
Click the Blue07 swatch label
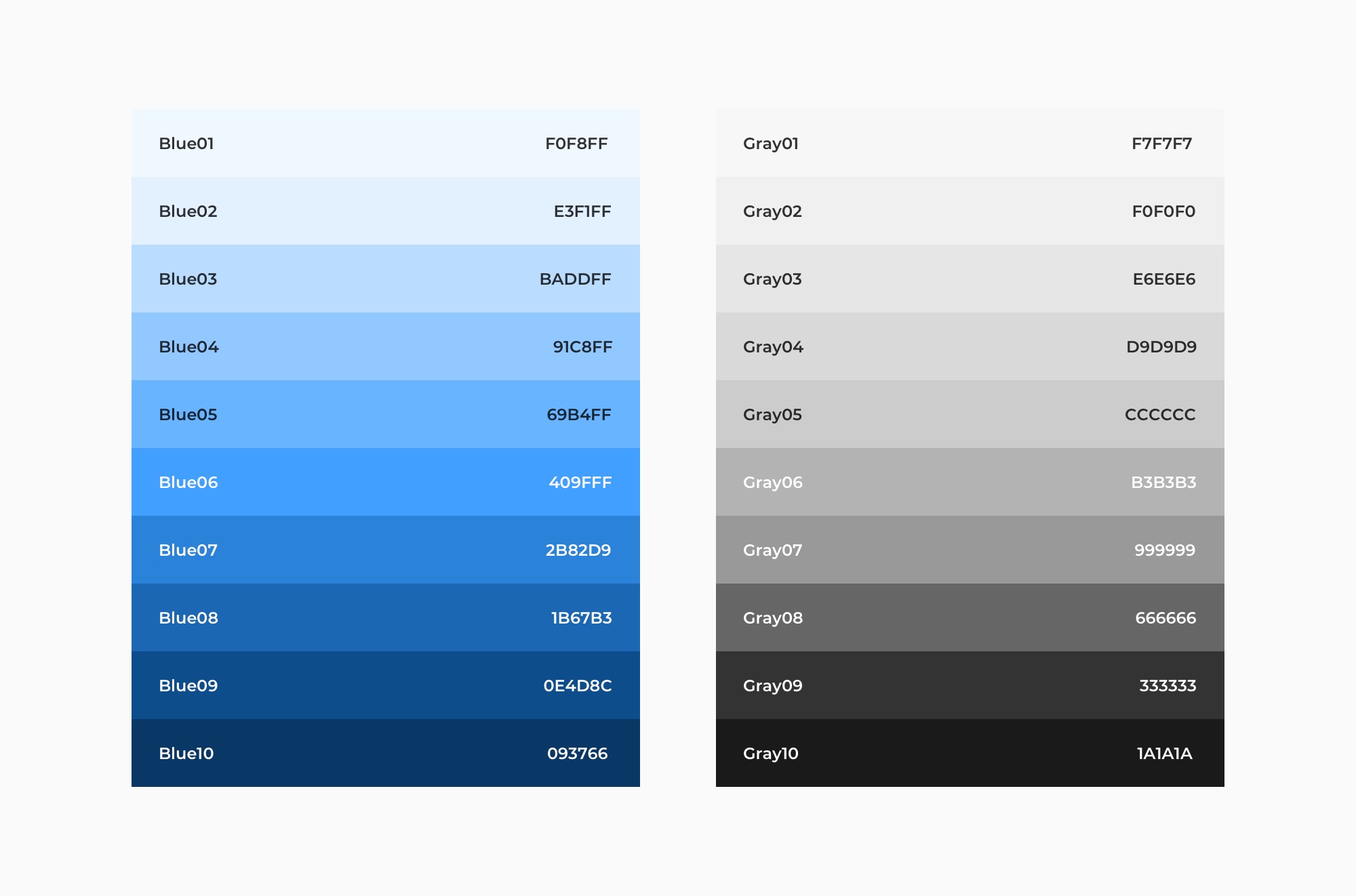[188, 550]
